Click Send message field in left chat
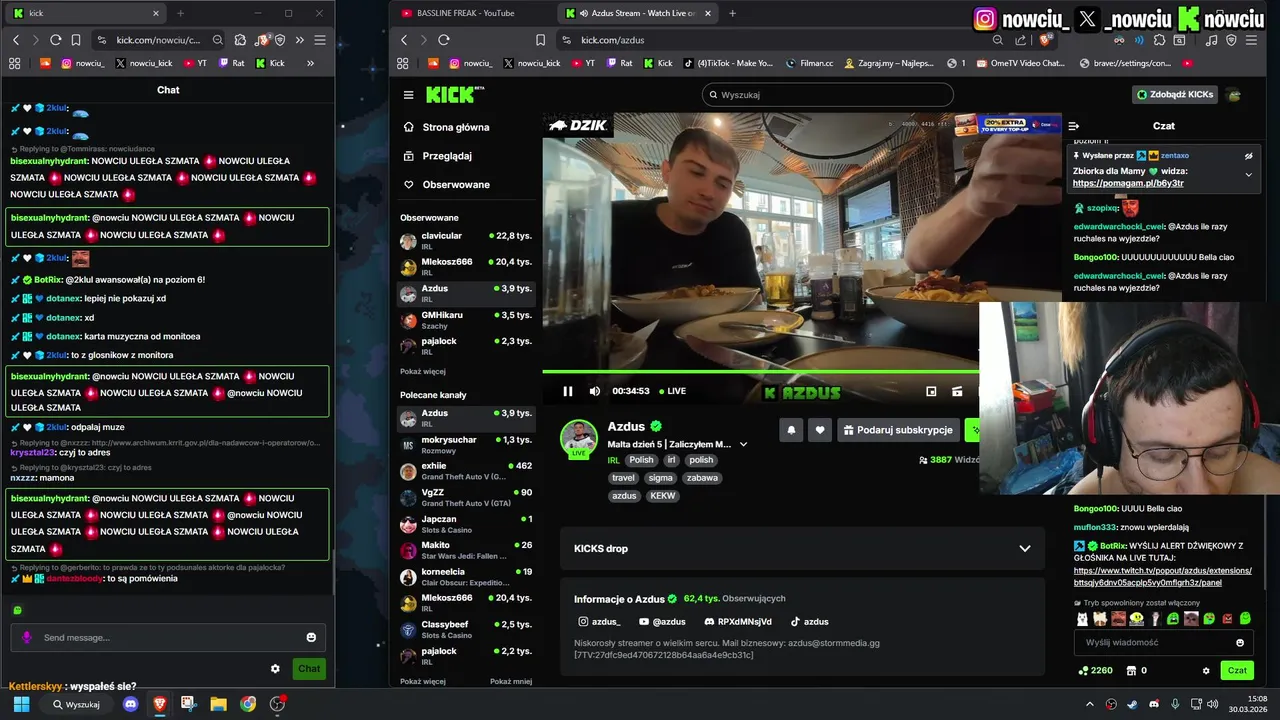1280x720 pixels. tap(168, 637)
